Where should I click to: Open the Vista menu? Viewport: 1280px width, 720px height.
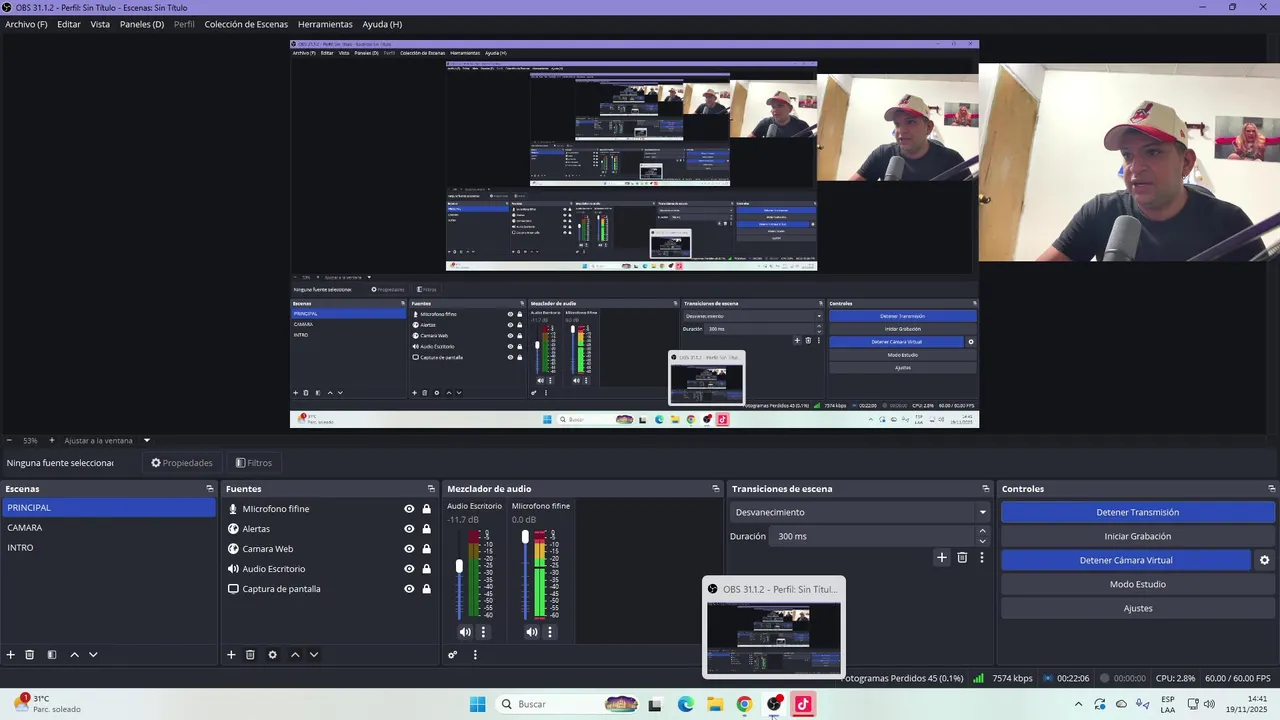[x=100, y=24]
